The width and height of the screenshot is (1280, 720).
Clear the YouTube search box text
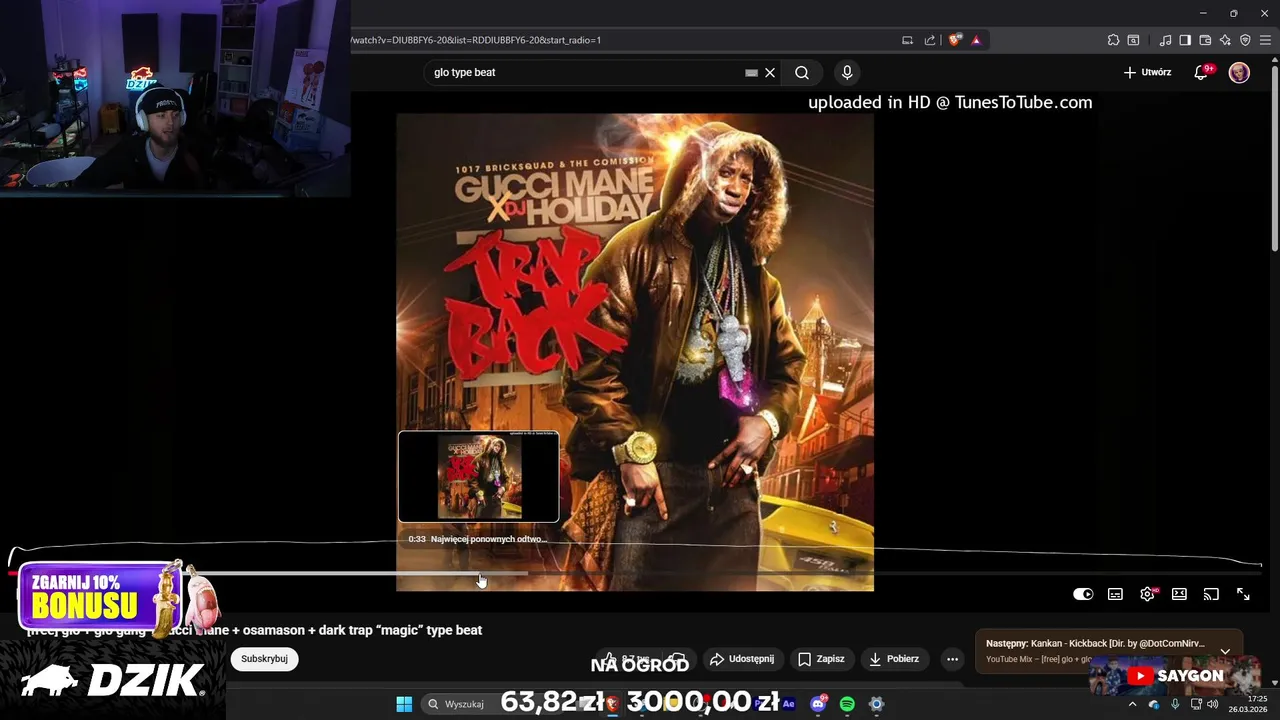(x=770, y=72)
